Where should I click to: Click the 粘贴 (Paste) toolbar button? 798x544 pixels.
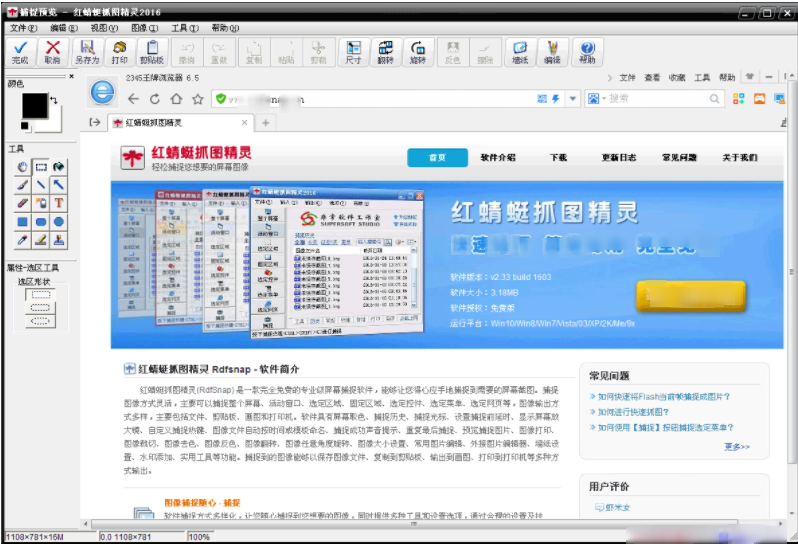point(286,52)
